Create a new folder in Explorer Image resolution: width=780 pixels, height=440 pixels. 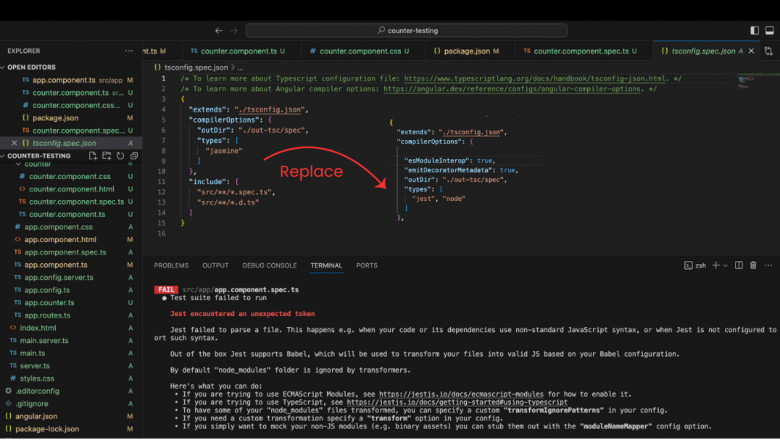click(106, 156)
